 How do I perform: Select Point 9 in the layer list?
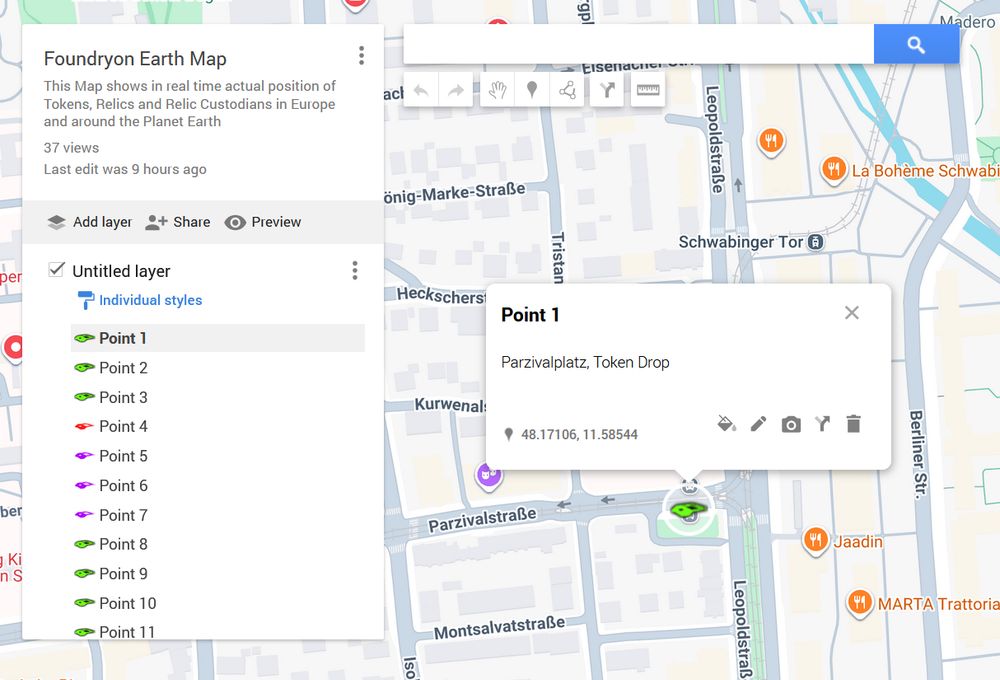217,573
